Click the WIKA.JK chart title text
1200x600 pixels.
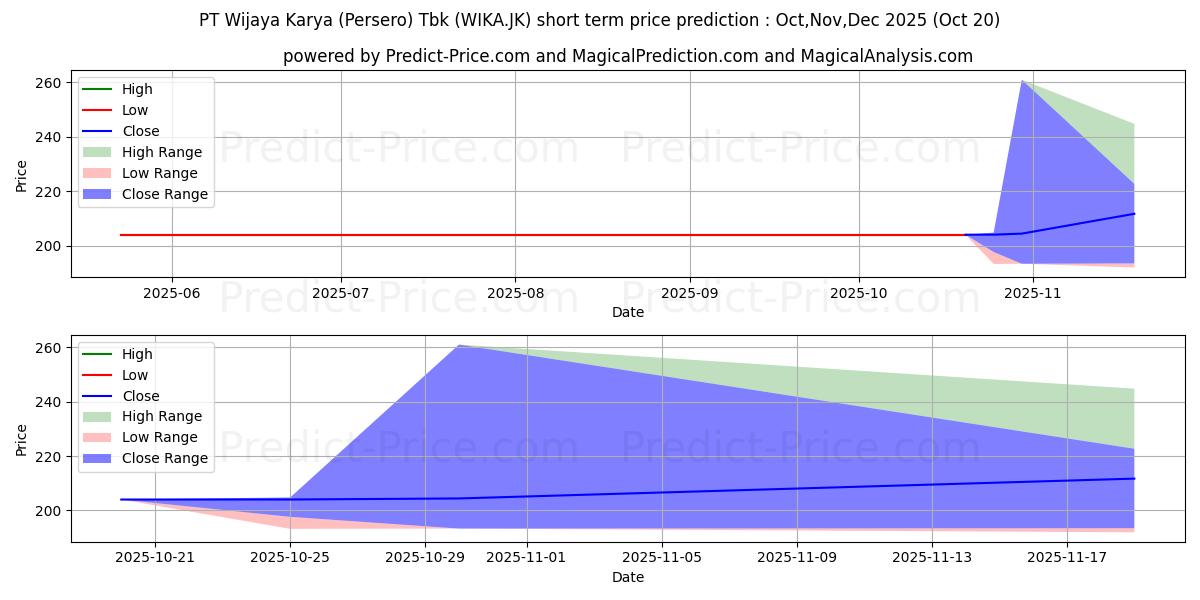(599, 20)
